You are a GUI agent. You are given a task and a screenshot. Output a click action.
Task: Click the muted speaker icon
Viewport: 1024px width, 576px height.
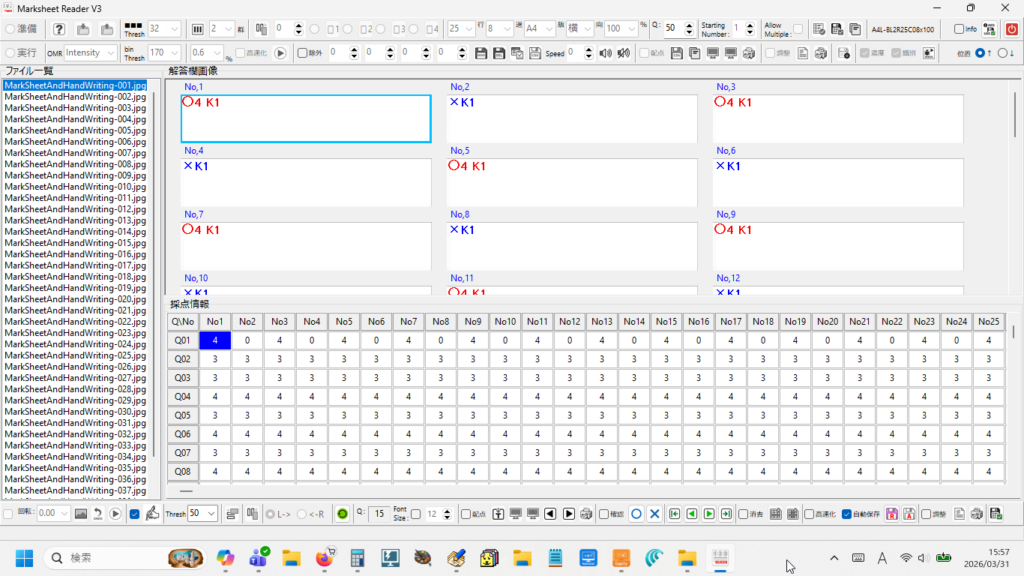pos(624,52)
